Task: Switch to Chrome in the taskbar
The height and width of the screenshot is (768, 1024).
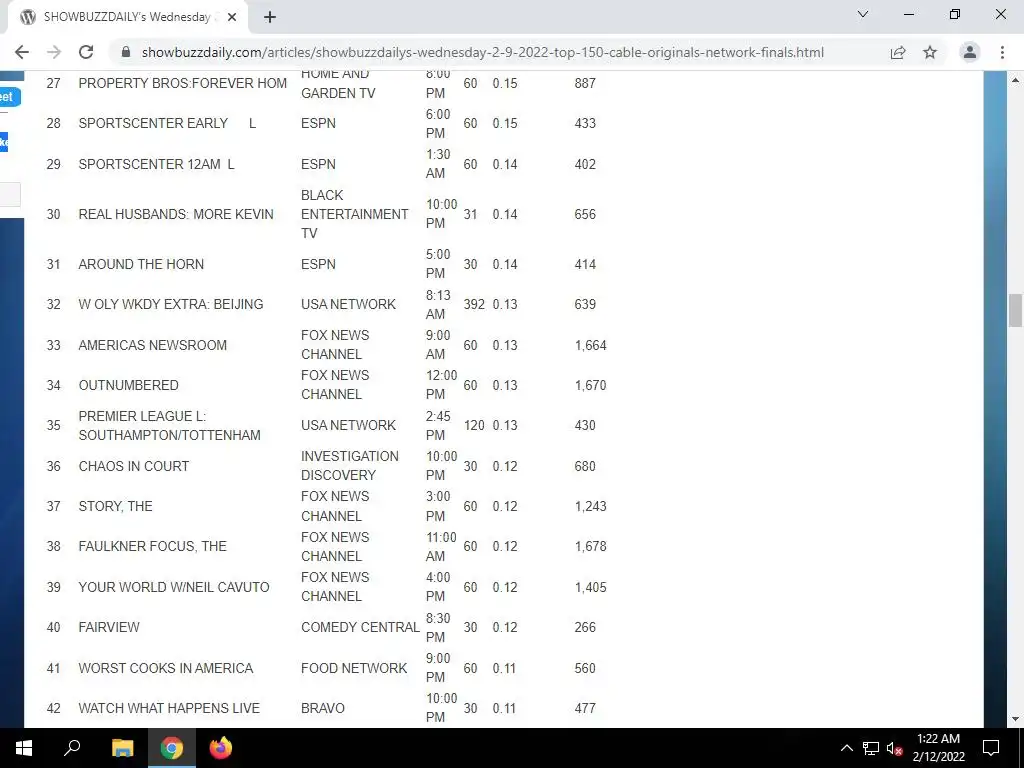Action: 172,748
